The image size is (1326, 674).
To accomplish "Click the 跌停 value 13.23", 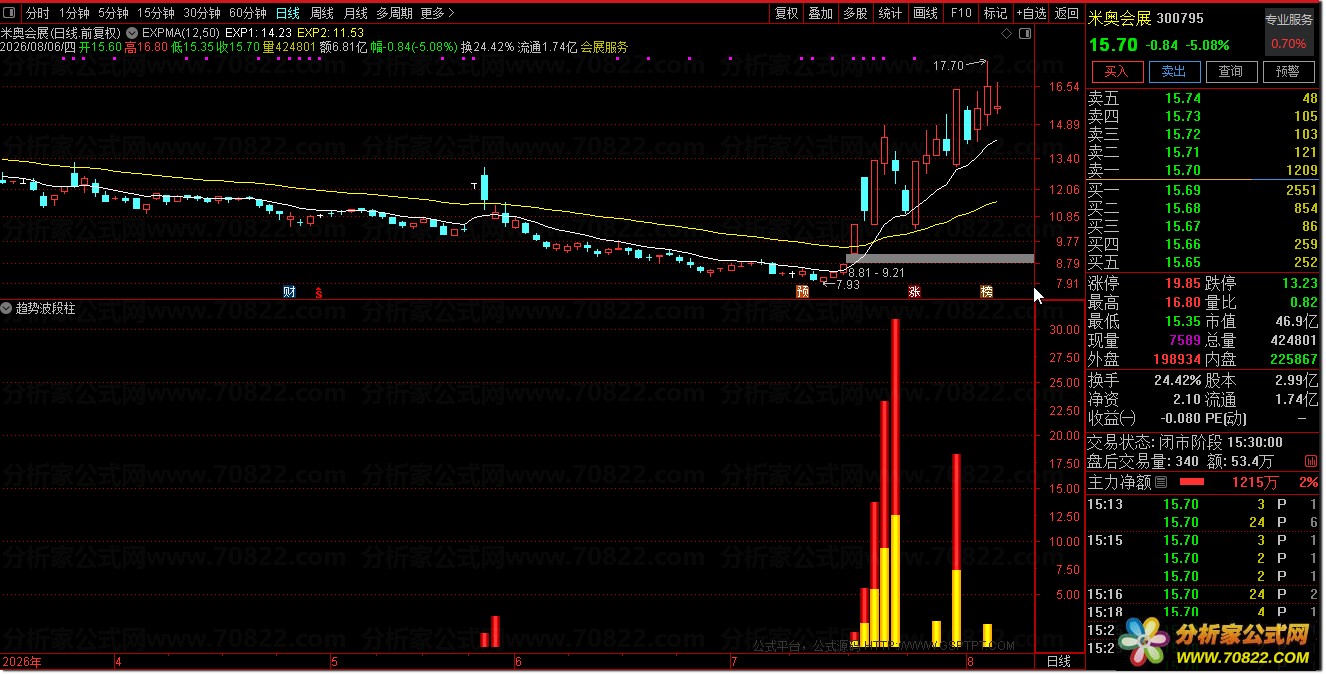I will click(1300, 283).
